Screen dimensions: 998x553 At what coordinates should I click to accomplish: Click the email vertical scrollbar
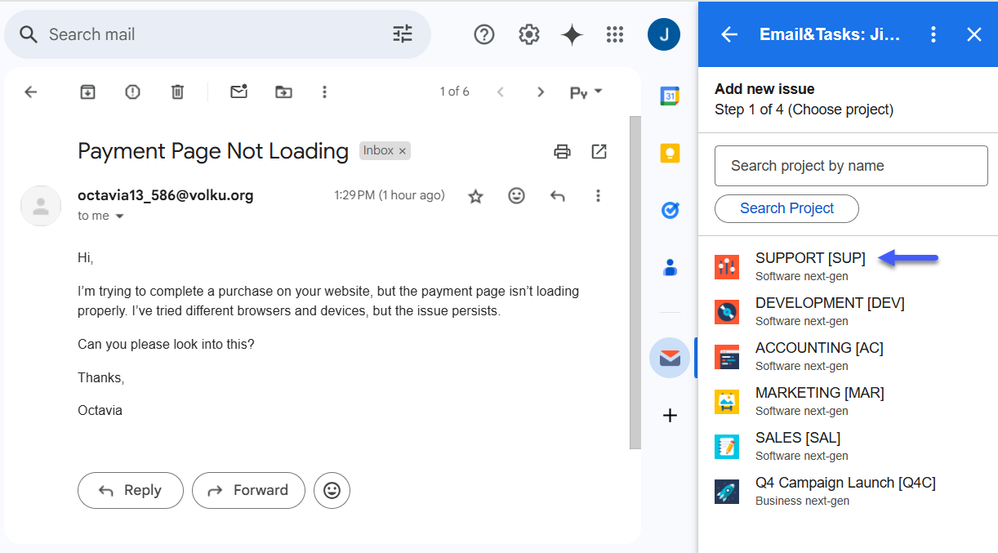[635, 283]
